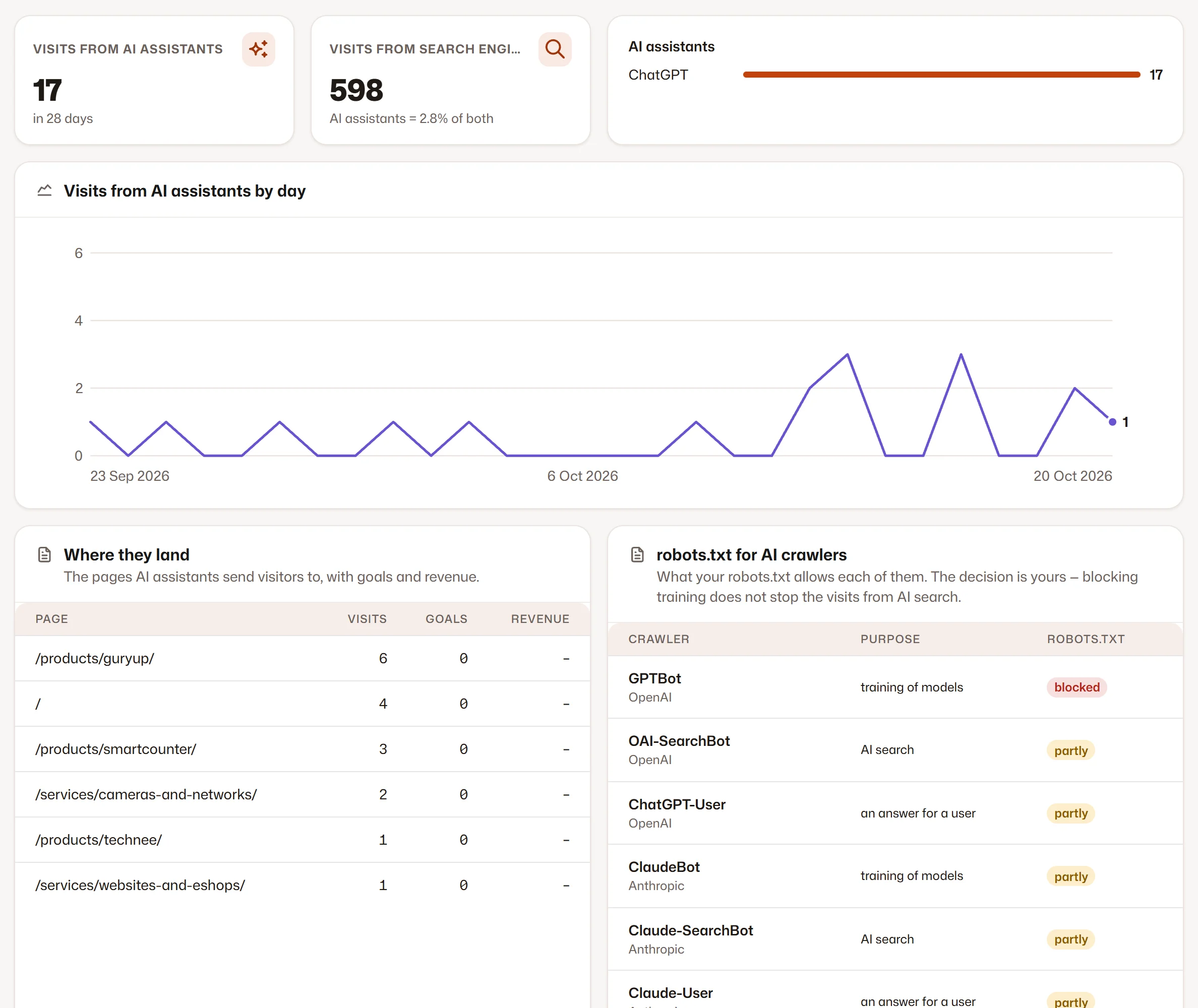This screenshot has width=1198, height=1008.
Task: Click the 'AI assistants = 2.8% of both' text
Action: point(411,118)
